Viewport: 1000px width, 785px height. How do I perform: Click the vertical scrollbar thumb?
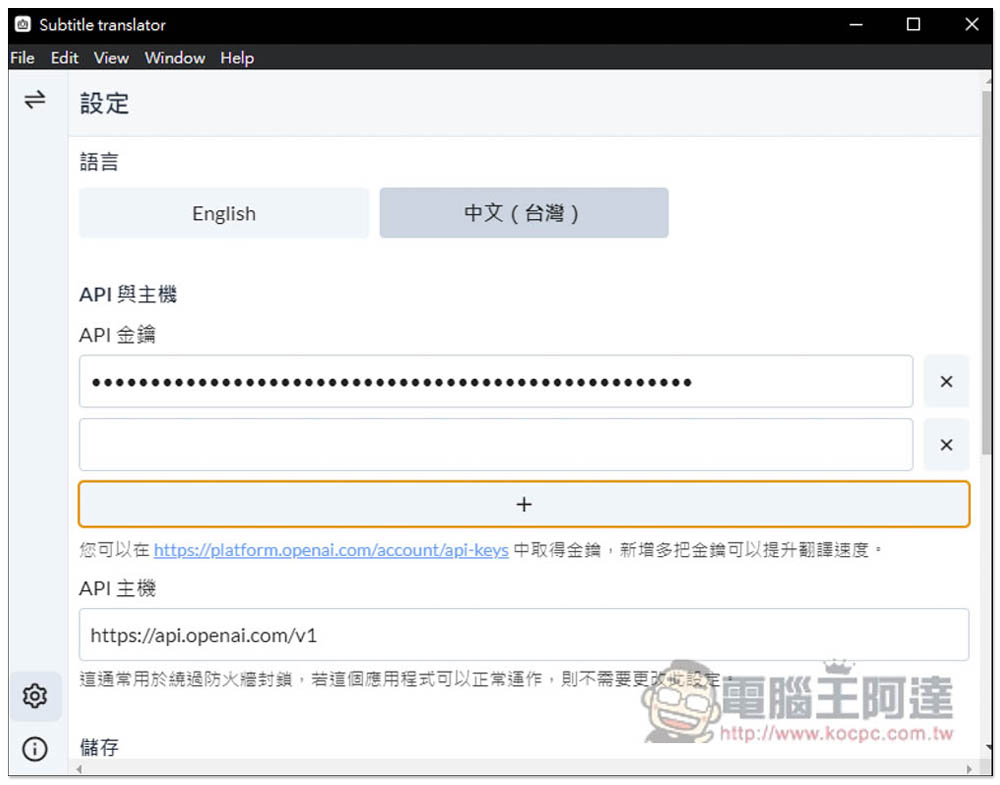tap(987, 271)
